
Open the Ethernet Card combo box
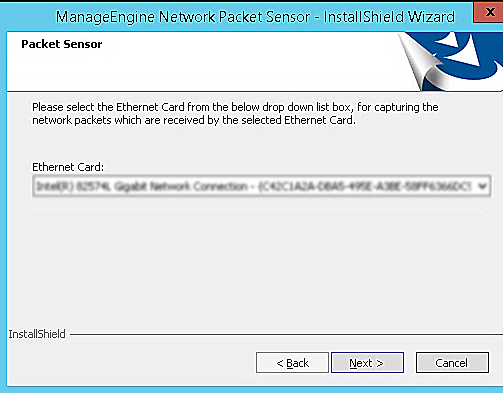click(262, 186)
